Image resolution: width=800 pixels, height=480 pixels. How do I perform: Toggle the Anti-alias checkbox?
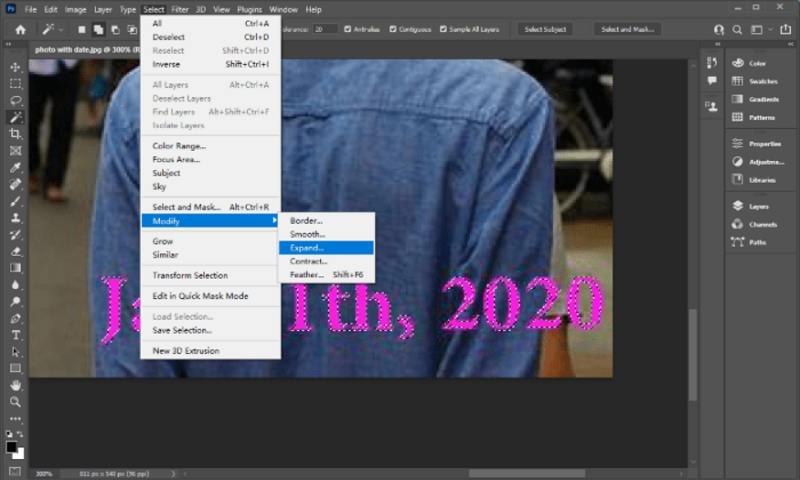pyautogui.click(x=347, y=29)
